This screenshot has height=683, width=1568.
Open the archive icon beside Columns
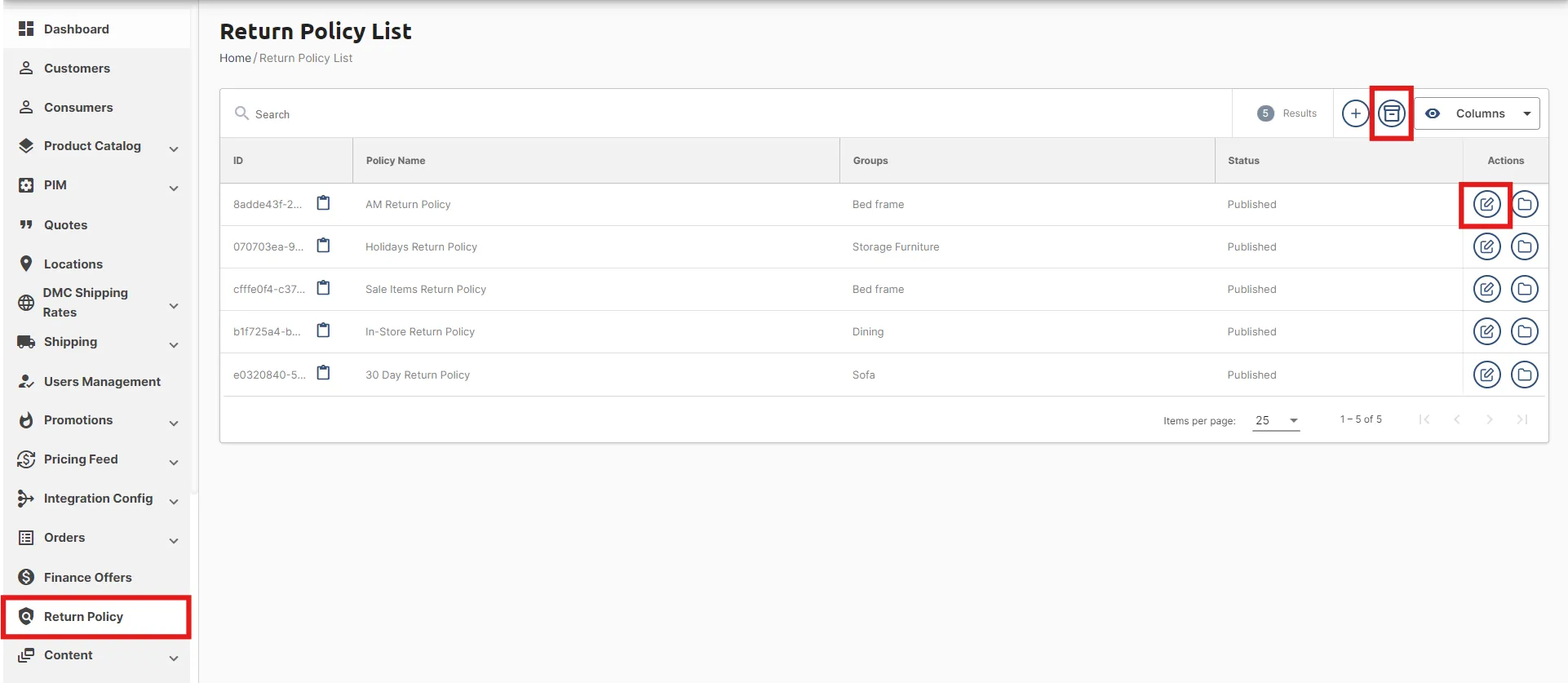pos(1392,113)
